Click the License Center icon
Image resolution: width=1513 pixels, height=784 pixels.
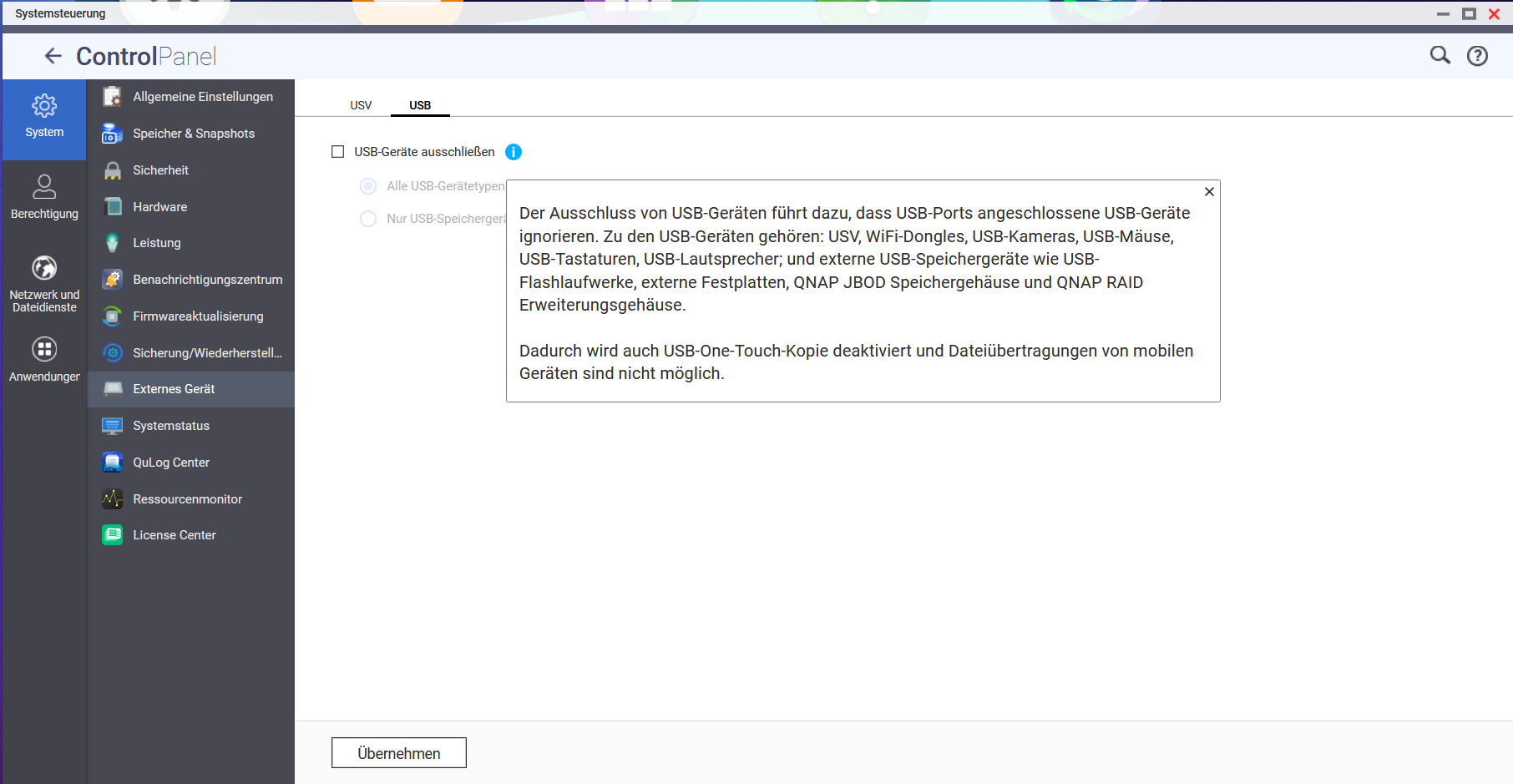coord(113,535)
